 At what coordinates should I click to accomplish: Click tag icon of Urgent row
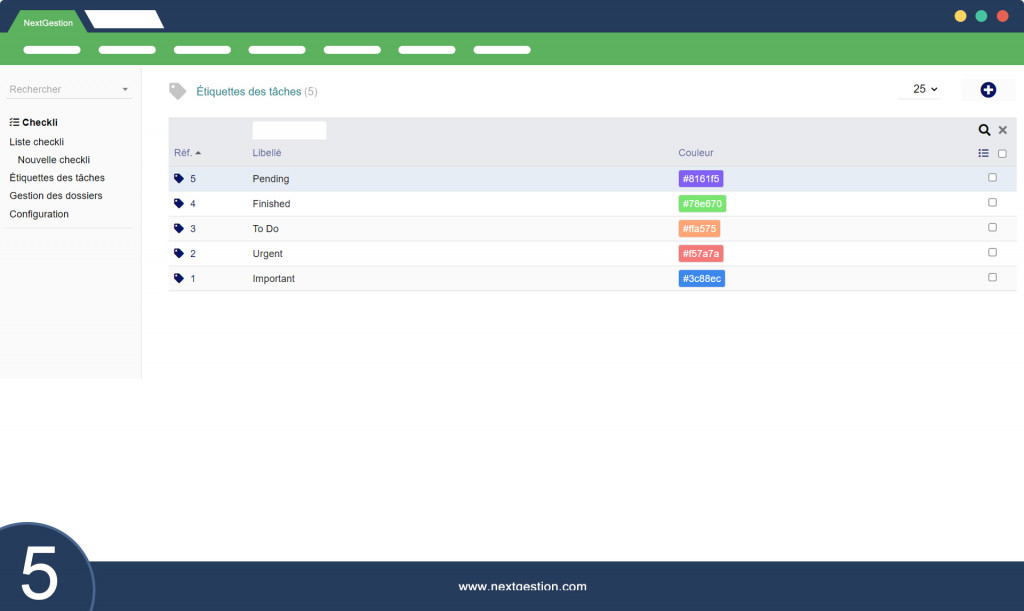click(x=179, y=253)
